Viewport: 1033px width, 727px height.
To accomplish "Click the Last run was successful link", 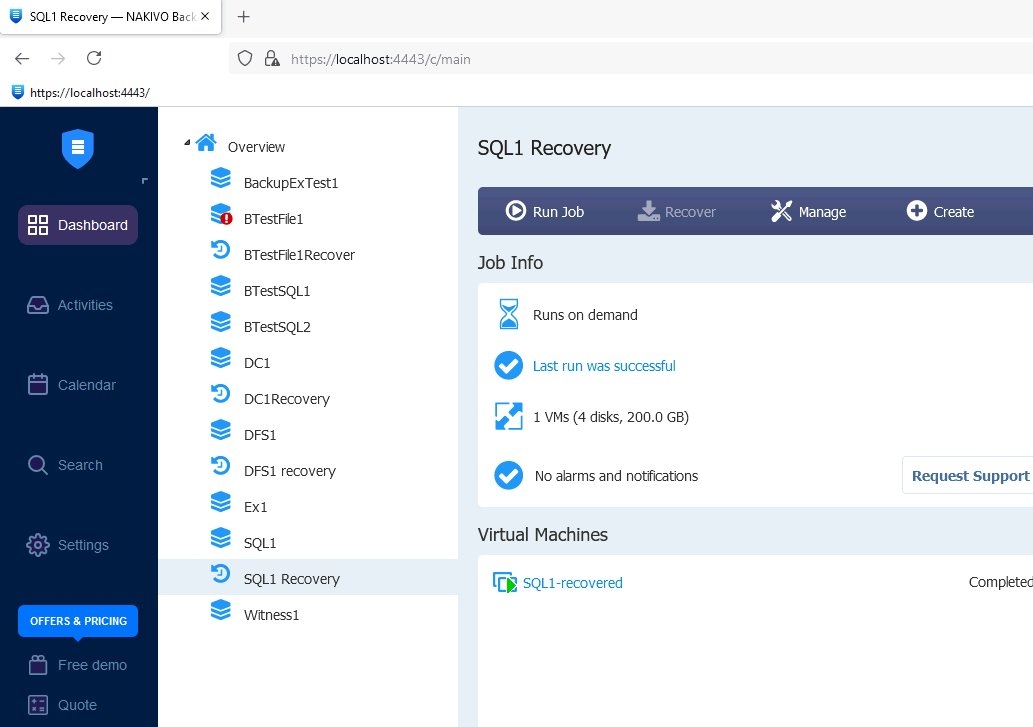I will click(604, 366).
